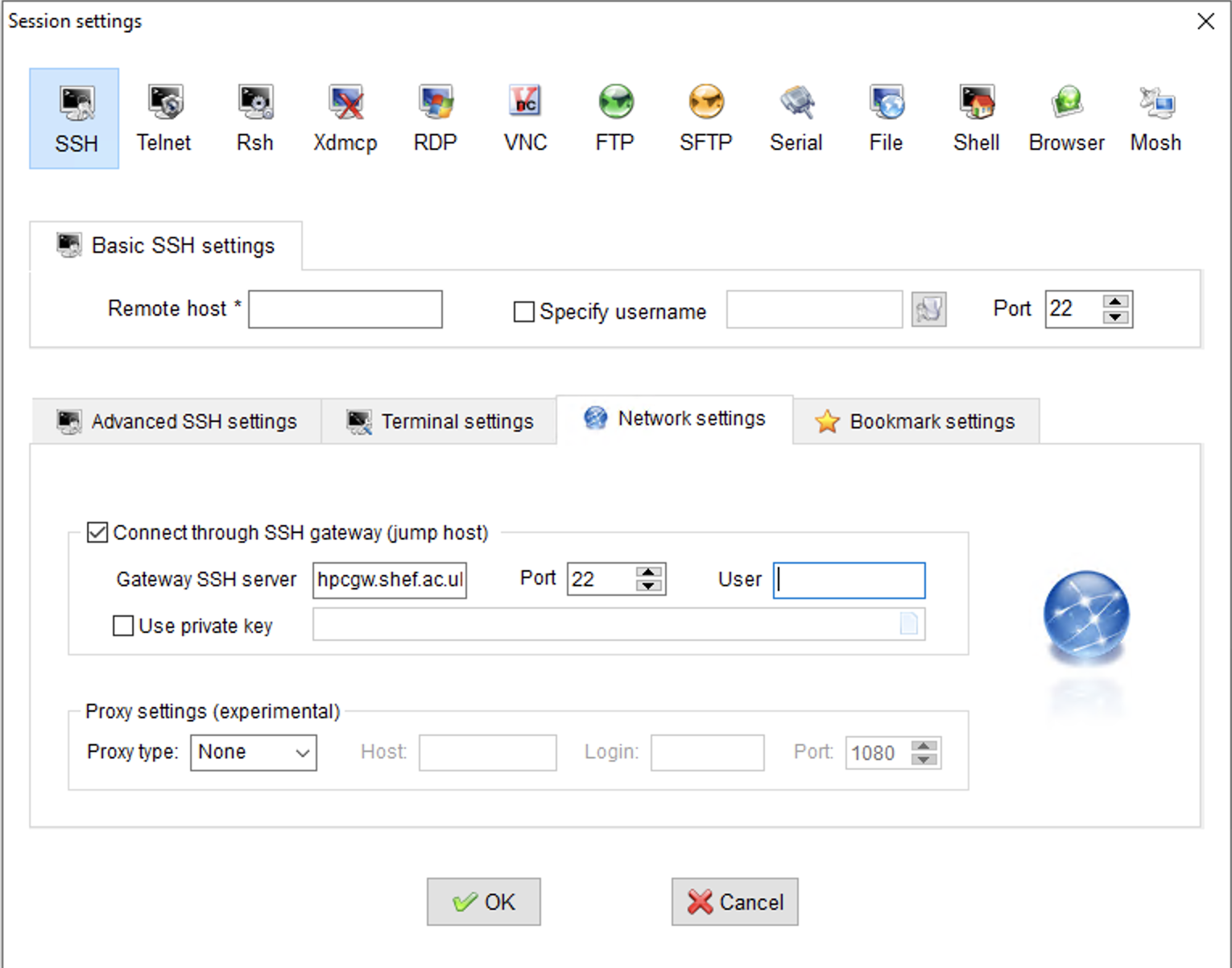
Task: Click the private key file browse icon
Action: (x=908, y=624)
